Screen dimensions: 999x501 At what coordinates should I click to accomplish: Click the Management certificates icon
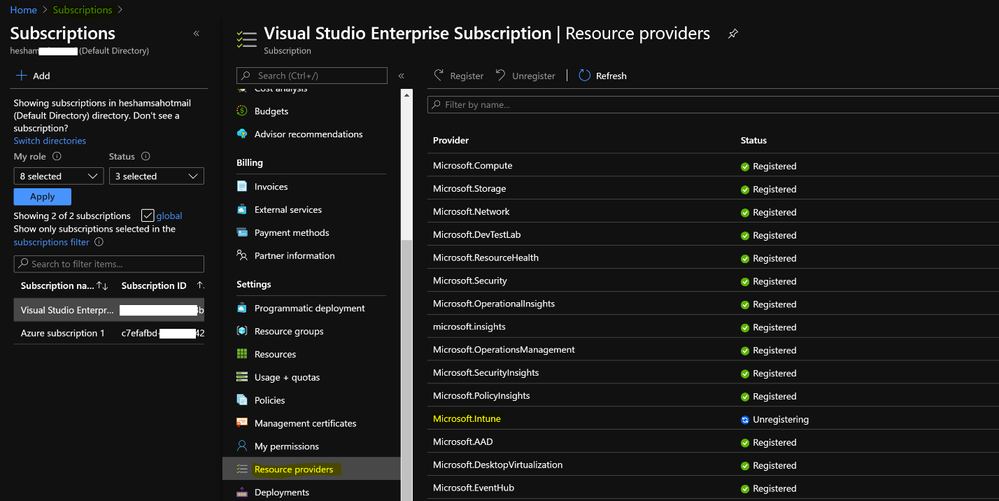coord(242,423)
